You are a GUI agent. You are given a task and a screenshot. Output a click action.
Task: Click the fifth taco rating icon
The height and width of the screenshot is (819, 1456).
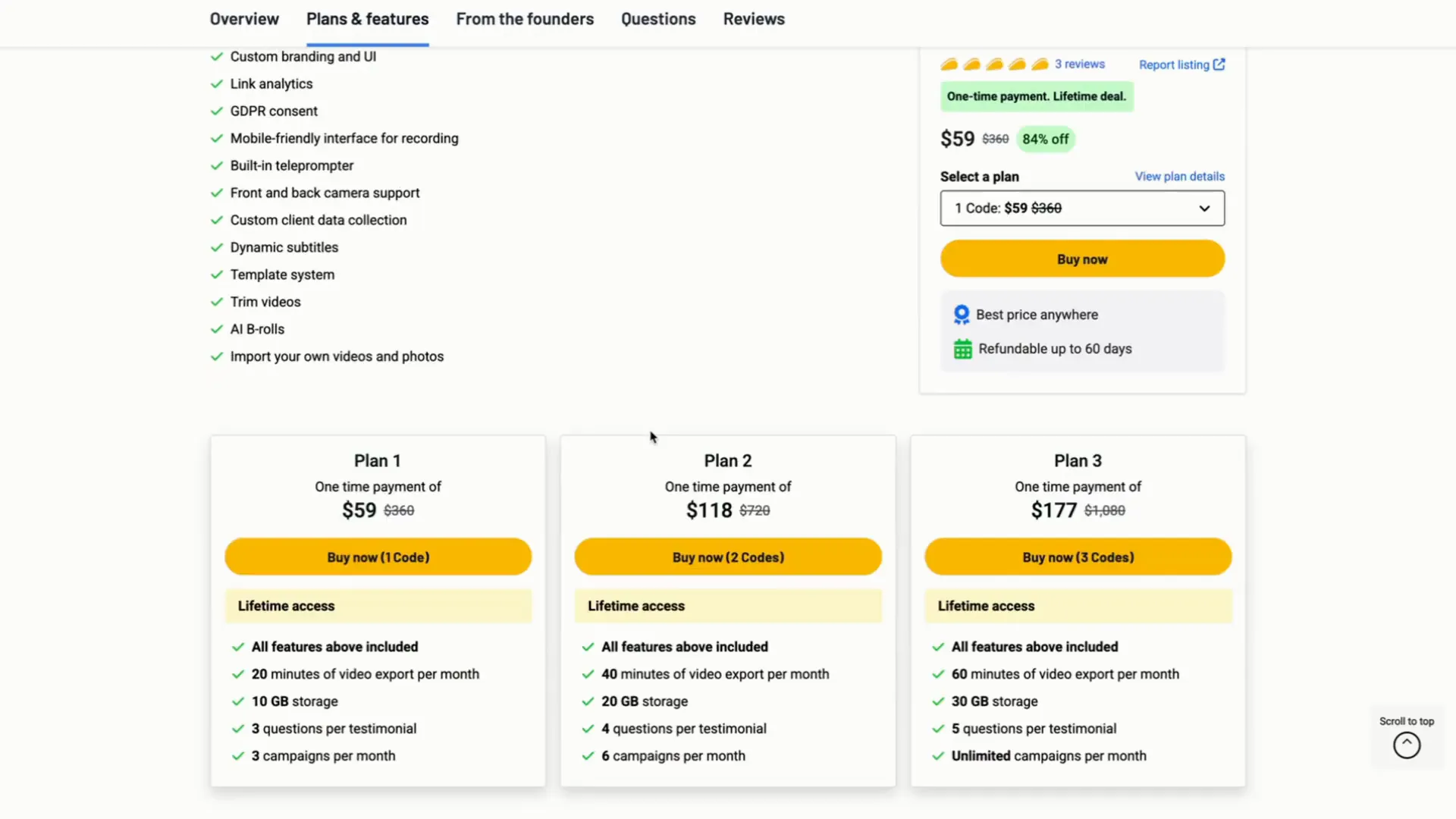pos(1040,64)
